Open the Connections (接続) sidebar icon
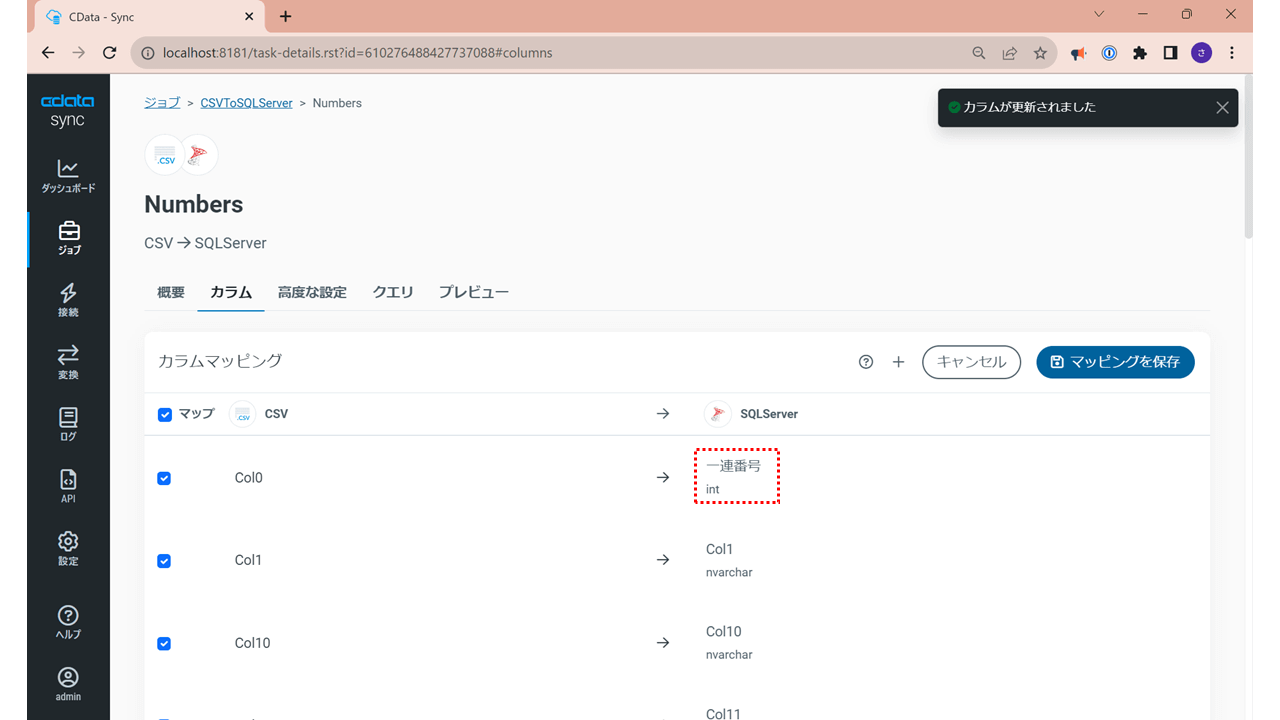This screenshot has width=1280, height=720. [68, 300]
